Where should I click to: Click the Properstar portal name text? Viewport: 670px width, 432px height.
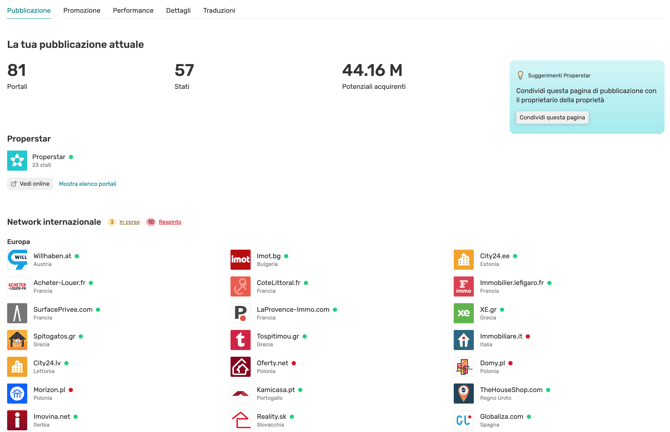(x=49, y=157)
